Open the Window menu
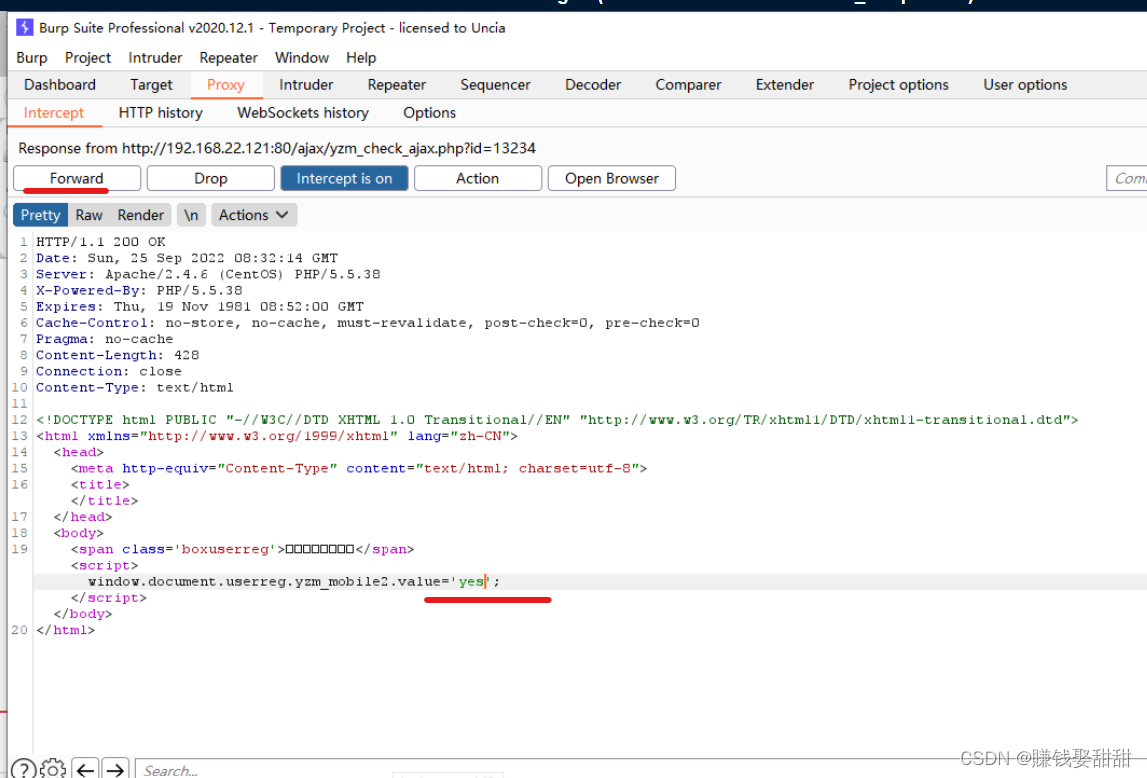Image resolution: width=1147 pixels, height=778 pixels. [301, 58]
